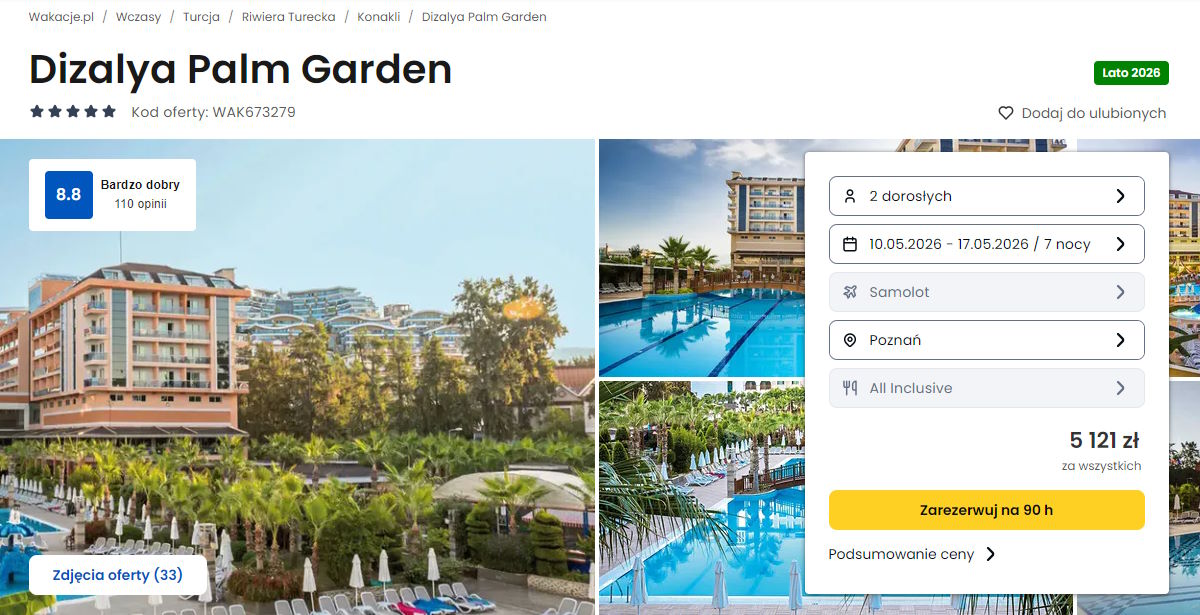The width and height of the screenshot is (1200, 615).
Task: Click Zarezerwuj na 90 h button
Action: [x=986, y=510]
